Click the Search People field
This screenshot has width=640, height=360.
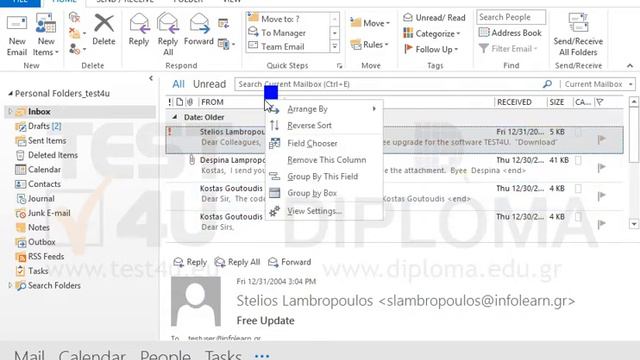(511, 17)
